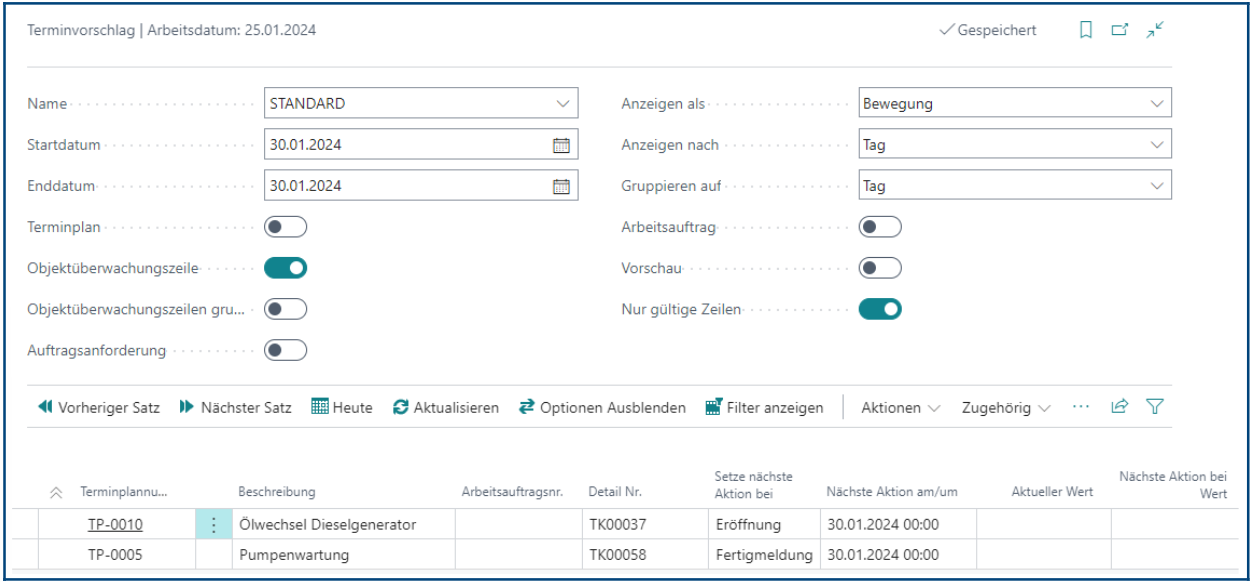
Task: Go to Nächster Satz
Action: (235, 408)
